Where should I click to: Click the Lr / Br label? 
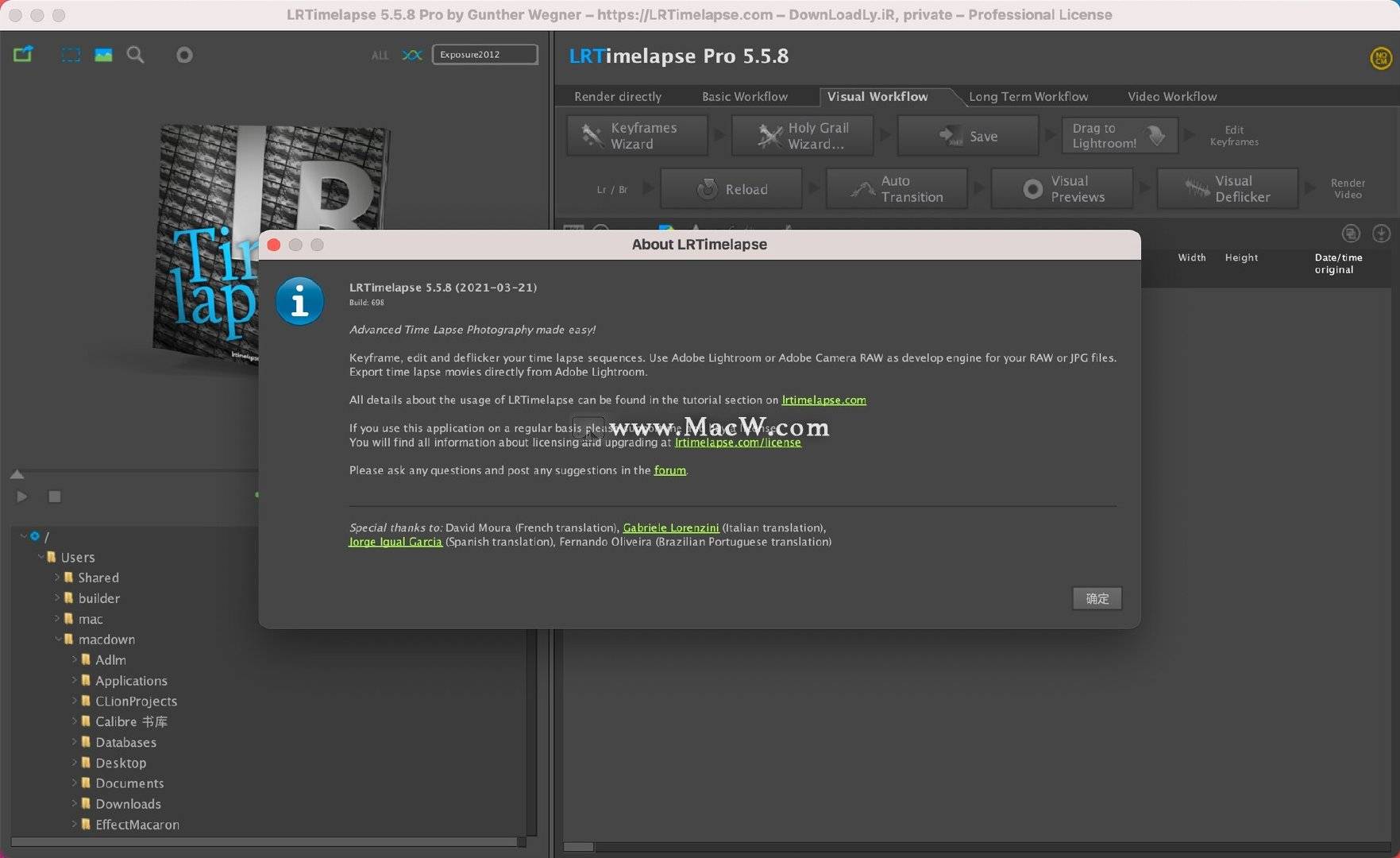[x=611, y=190]
